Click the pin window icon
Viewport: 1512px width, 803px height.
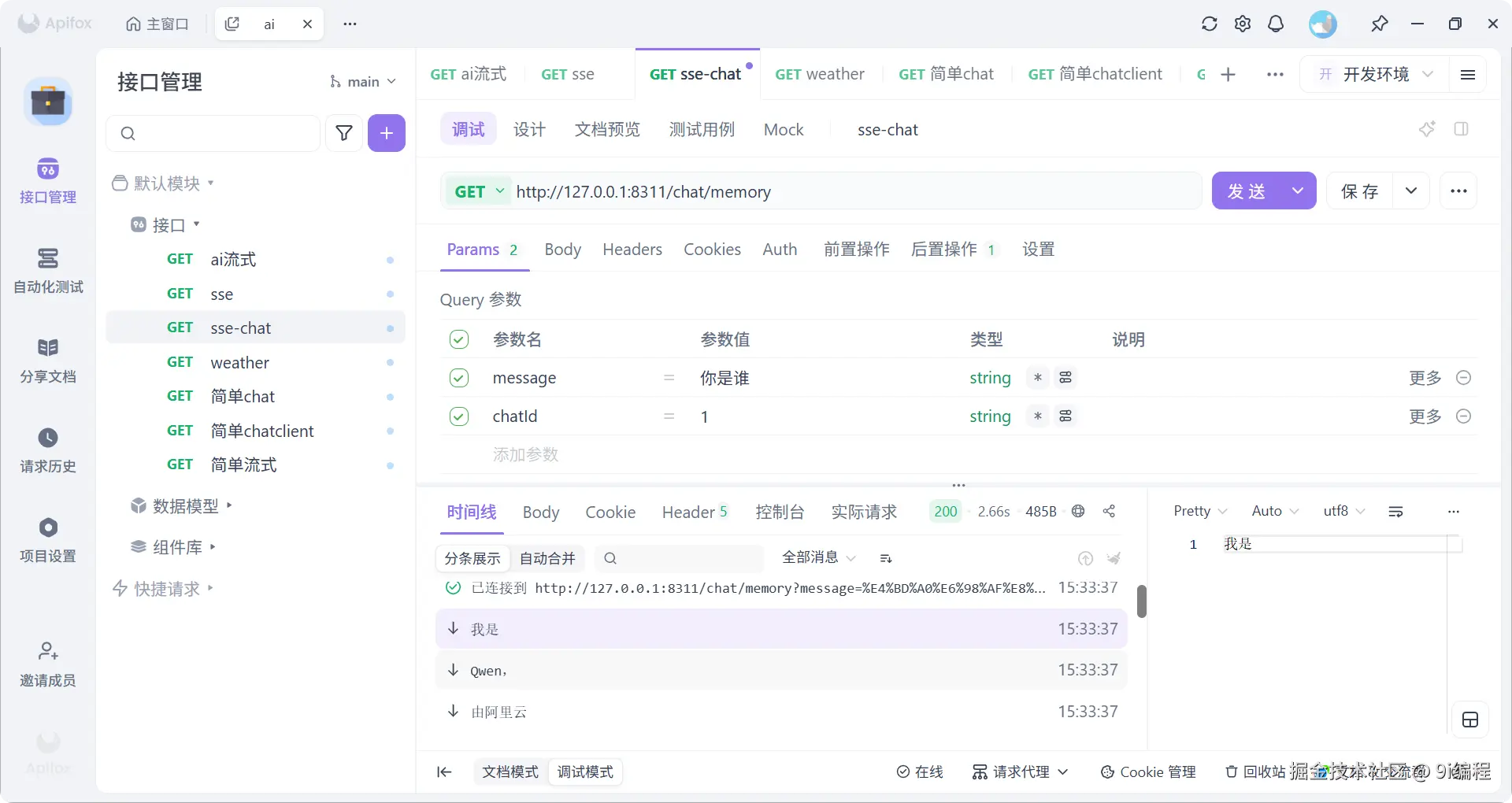pos(1379,24)
